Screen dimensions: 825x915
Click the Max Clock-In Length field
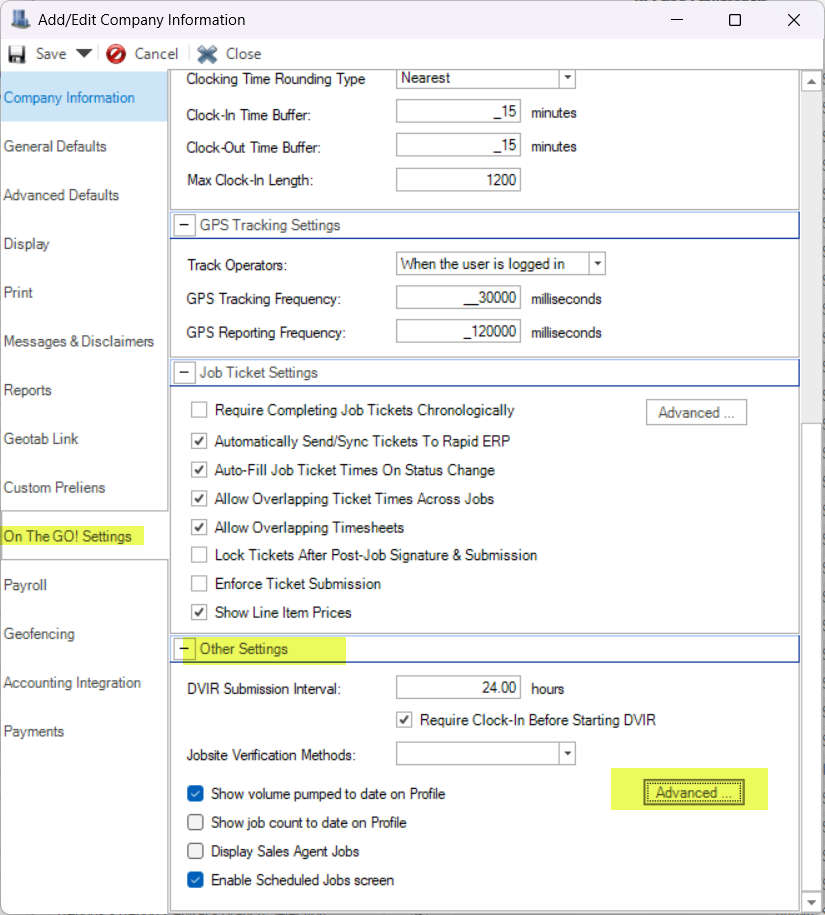point(458,180)
